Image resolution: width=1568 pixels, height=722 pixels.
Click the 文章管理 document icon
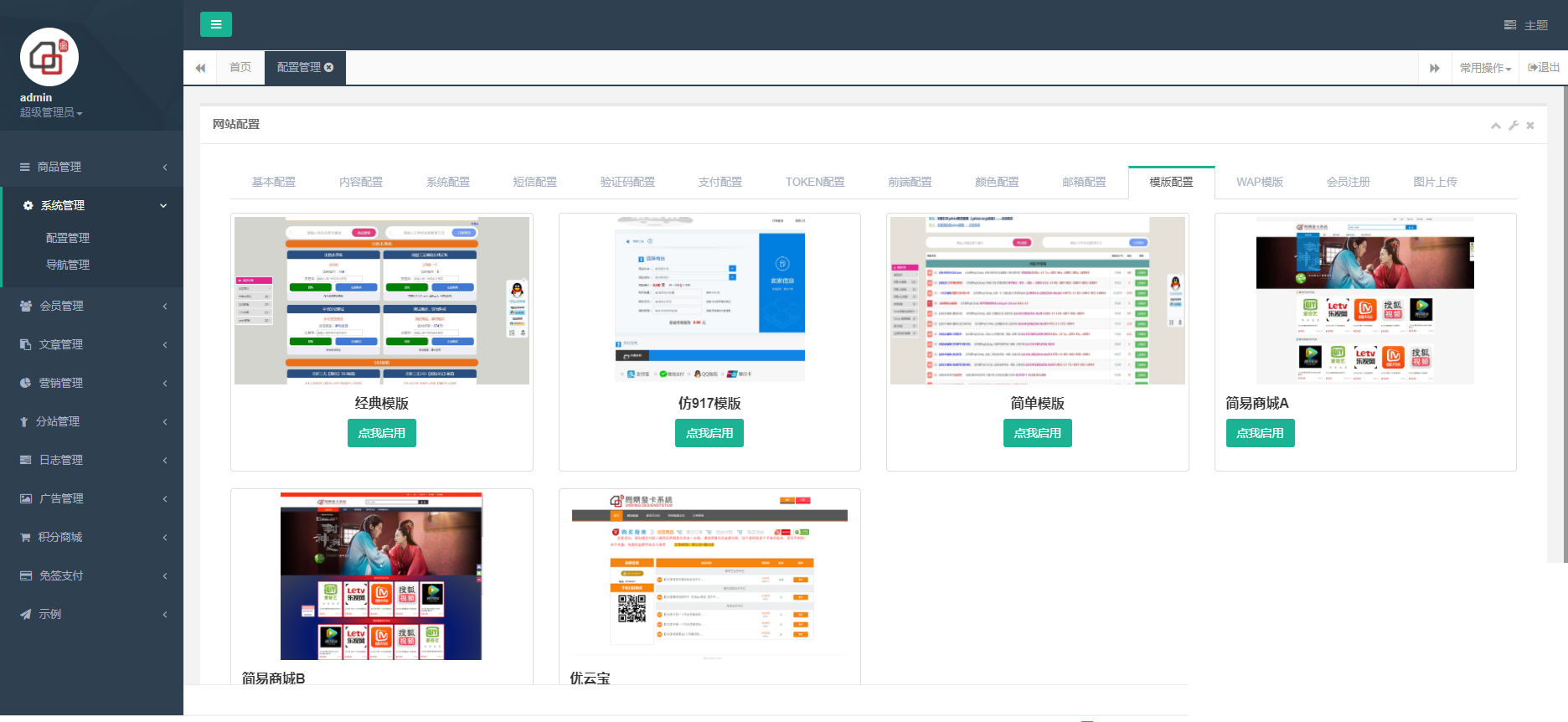(x=25, y=344)
